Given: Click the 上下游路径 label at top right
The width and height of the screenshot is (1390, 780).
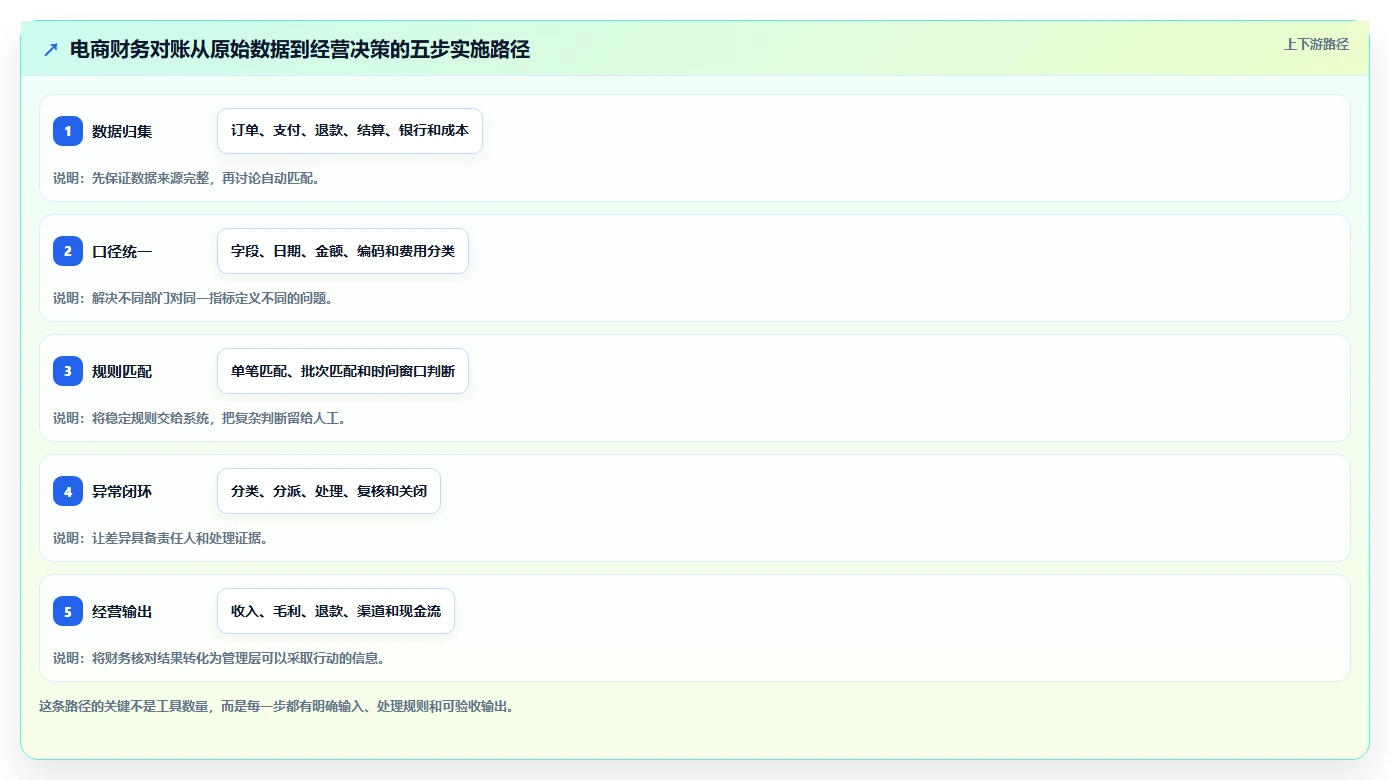Looking at the screenshot, I should click(1316, 44).
